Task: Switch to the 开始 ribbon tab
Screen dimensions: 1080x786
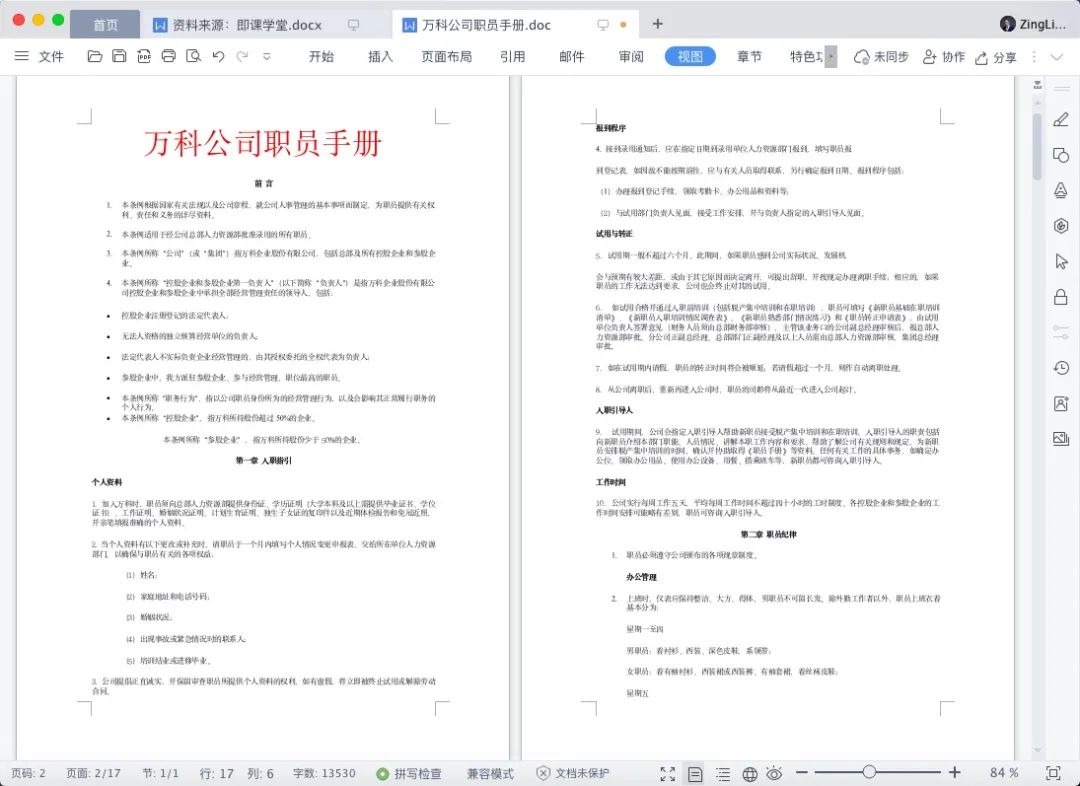Action: pyautogui.click(x=321, y=56)
